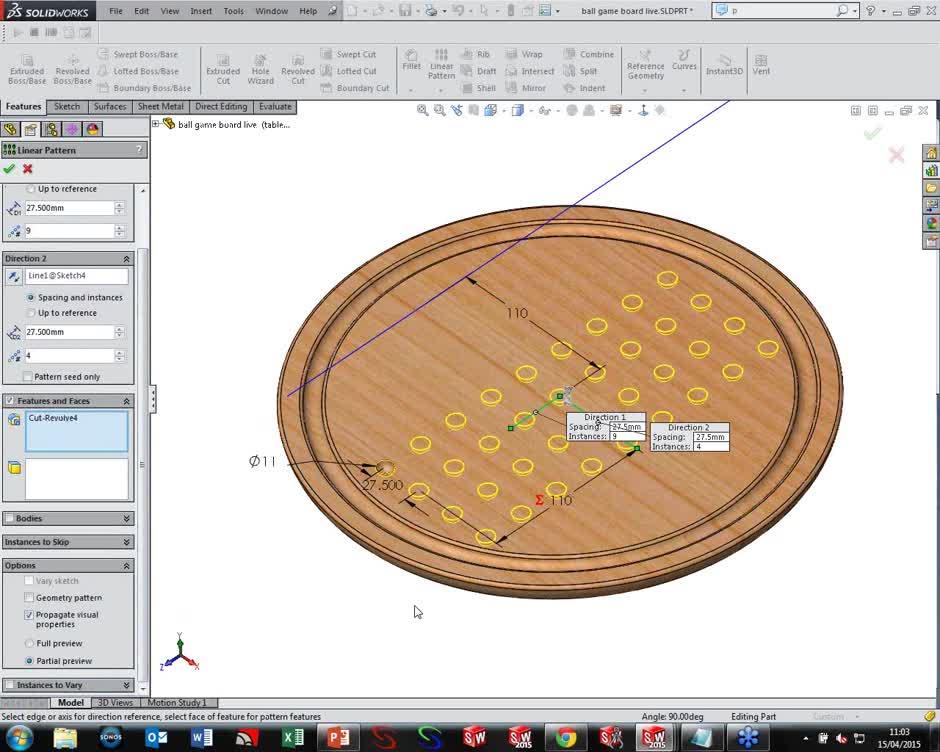
Task: Click the green OK checkmark in Linear Pattern
Action: 9,169
